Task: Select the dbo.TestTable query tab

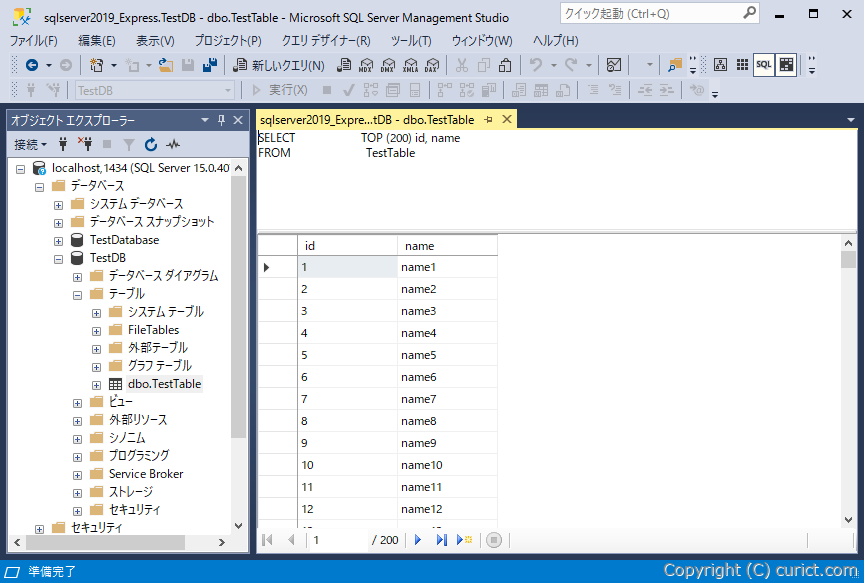Action: 370,118
